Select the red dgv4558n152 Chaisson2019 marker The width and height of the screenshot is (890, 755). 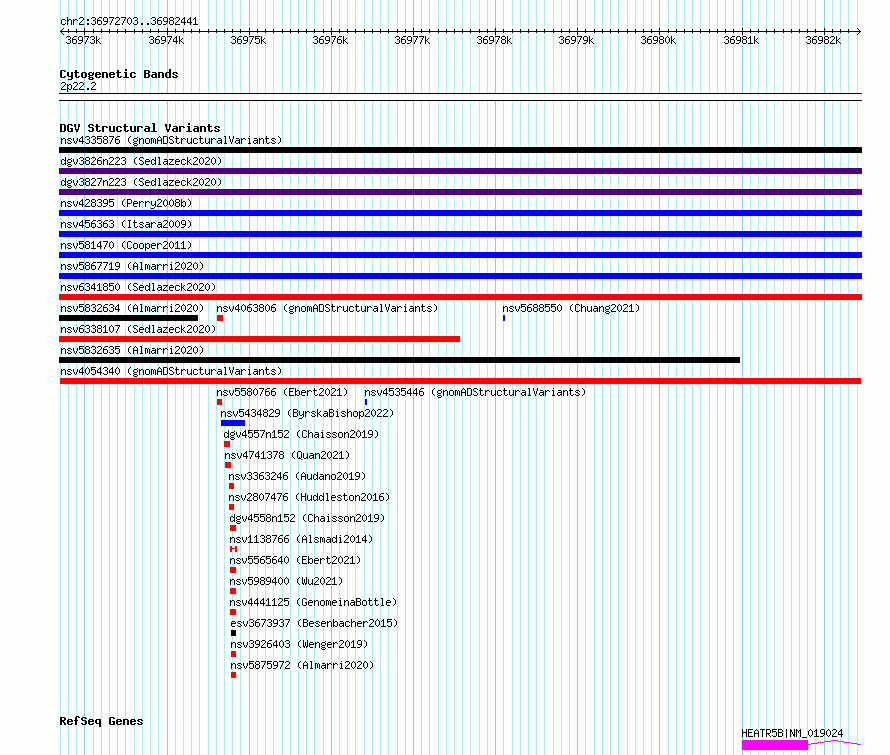[233, 528]
